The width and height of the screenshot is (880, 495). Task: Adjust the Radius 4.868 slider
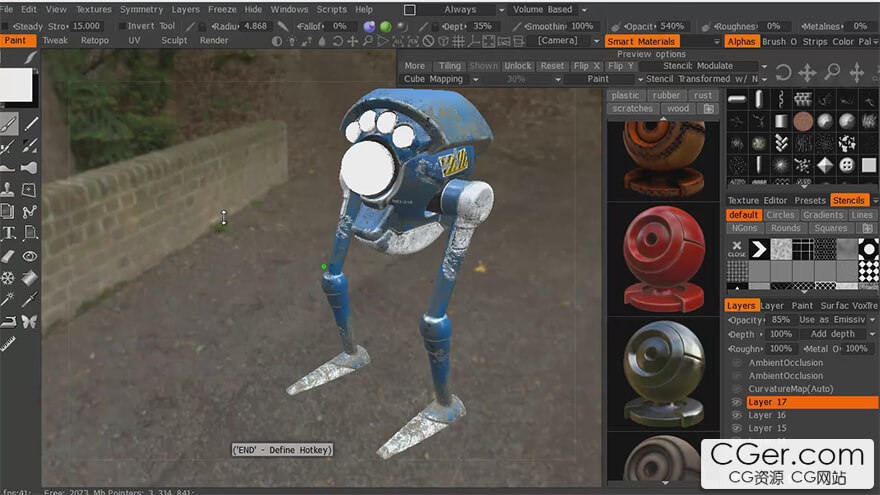point(241,26)
